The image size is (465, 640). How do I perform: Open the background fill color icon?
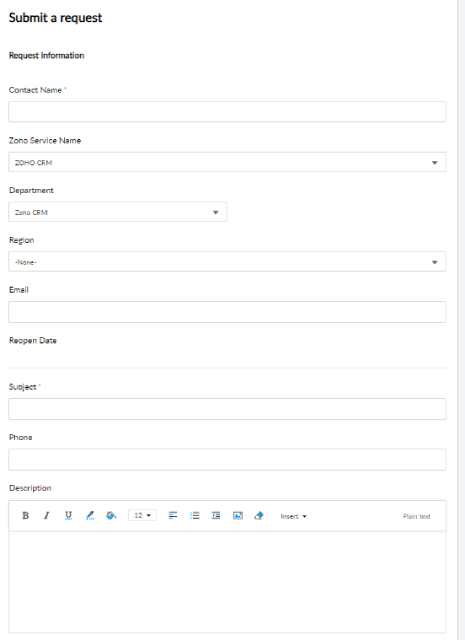[x=111, y=516]
